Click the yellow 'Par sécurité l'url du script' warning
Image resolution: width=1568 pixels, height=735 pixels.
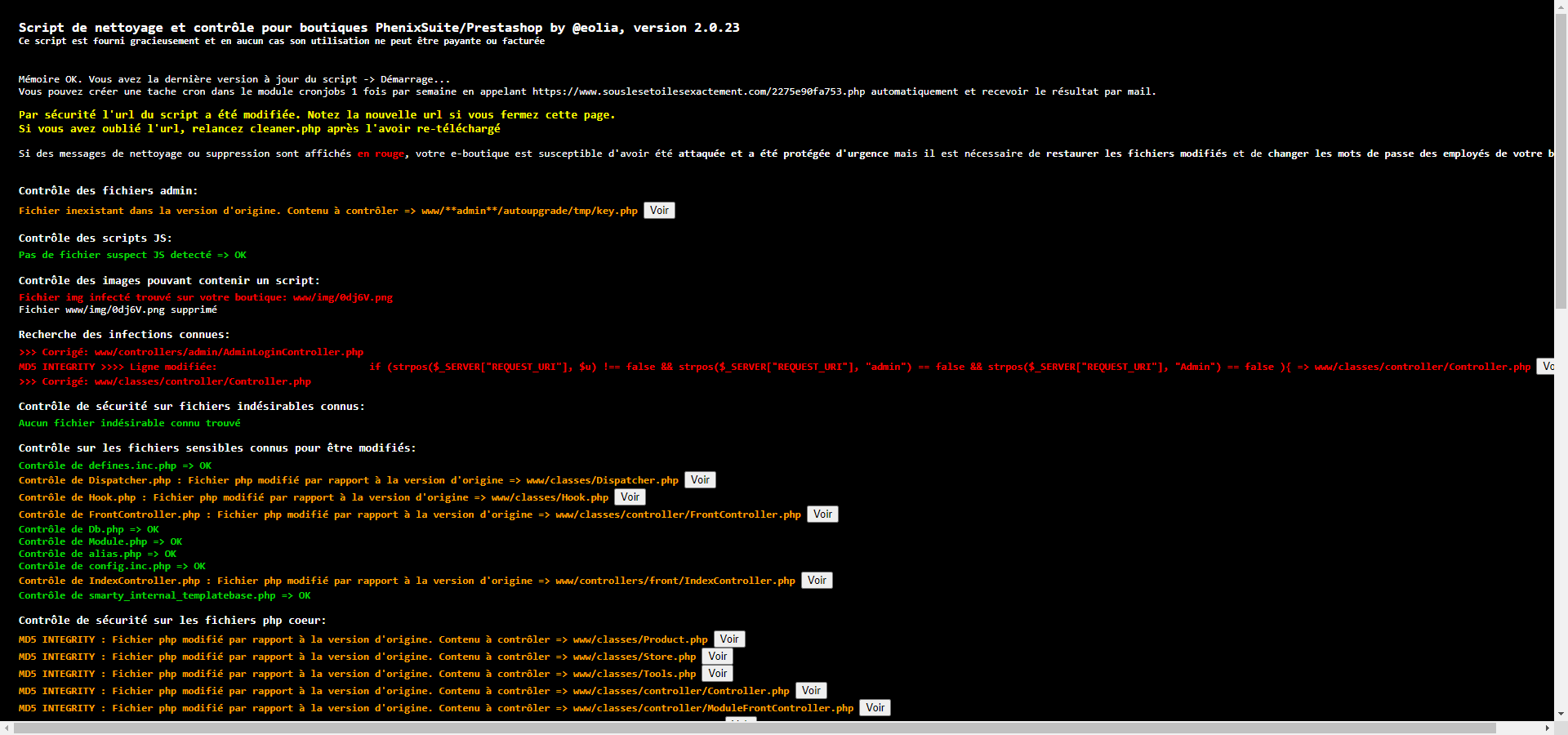(x=317, y=115)
